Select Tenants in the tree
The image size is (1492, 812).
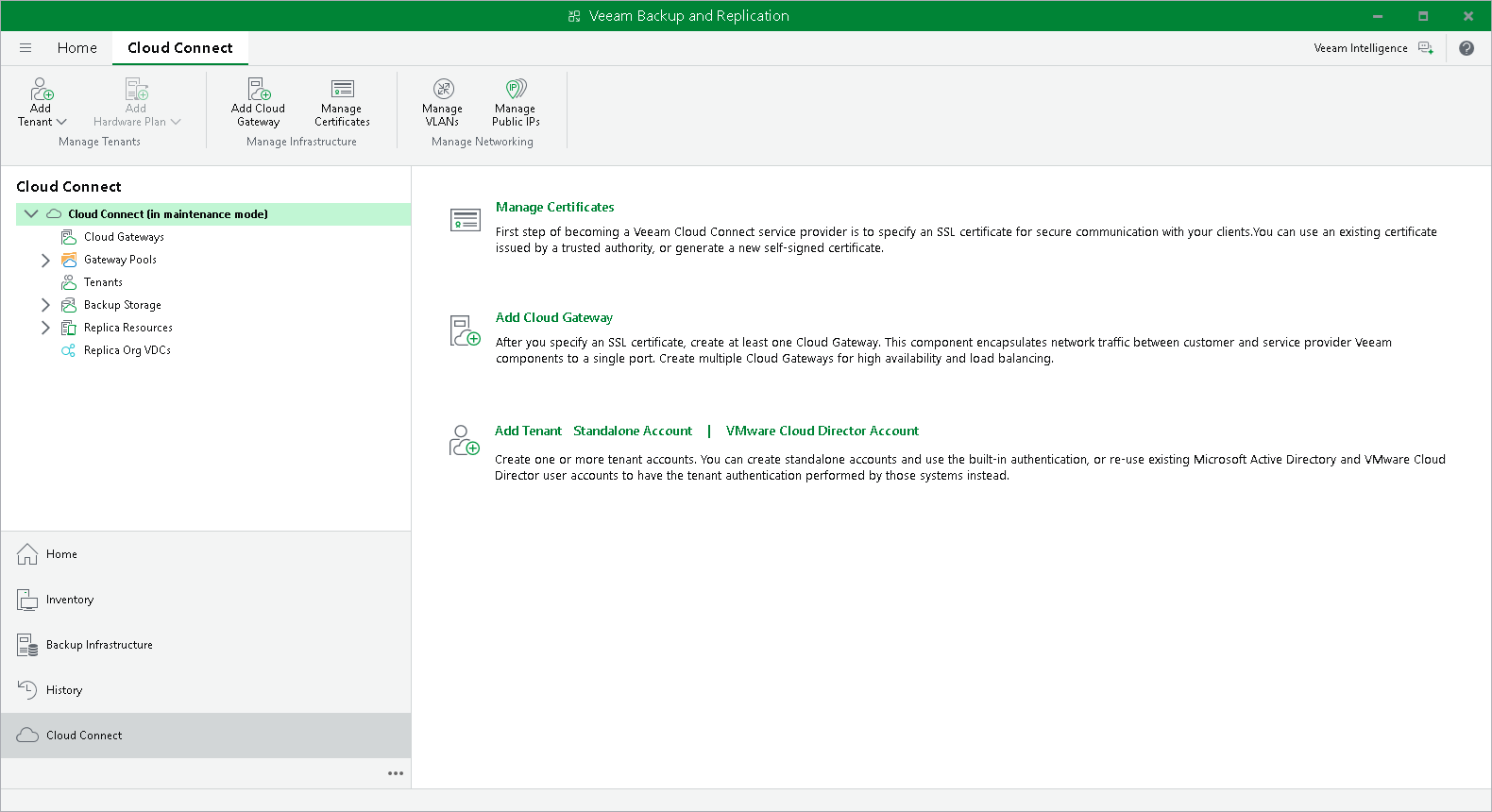[103, 282]
